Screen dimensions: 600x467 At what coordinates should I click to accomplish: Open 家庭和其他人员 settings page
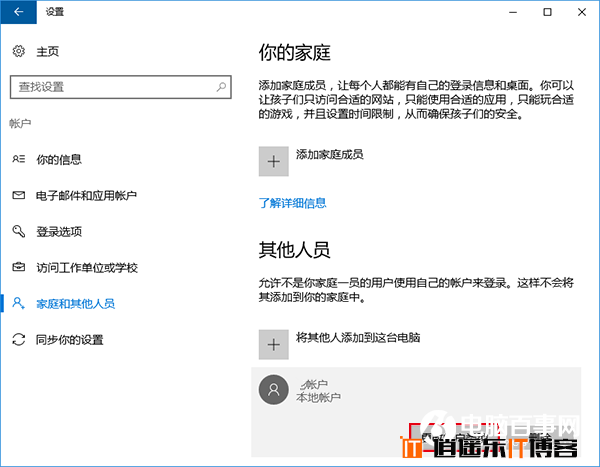(x=75, y=303)
